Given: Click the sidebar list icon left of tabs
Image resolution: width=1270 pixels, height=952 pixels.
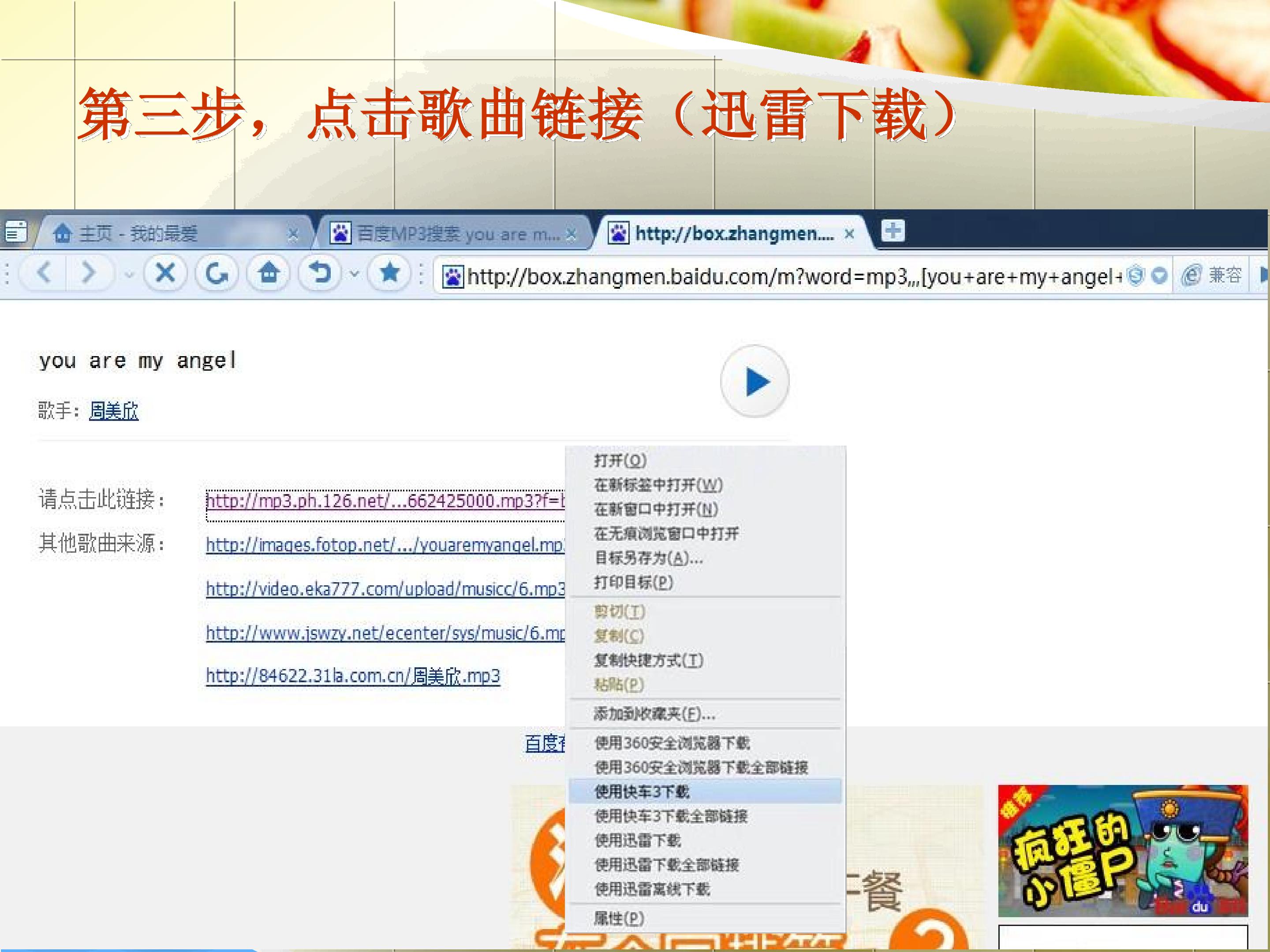Looking at the screenshot, I should coord(15,232).
